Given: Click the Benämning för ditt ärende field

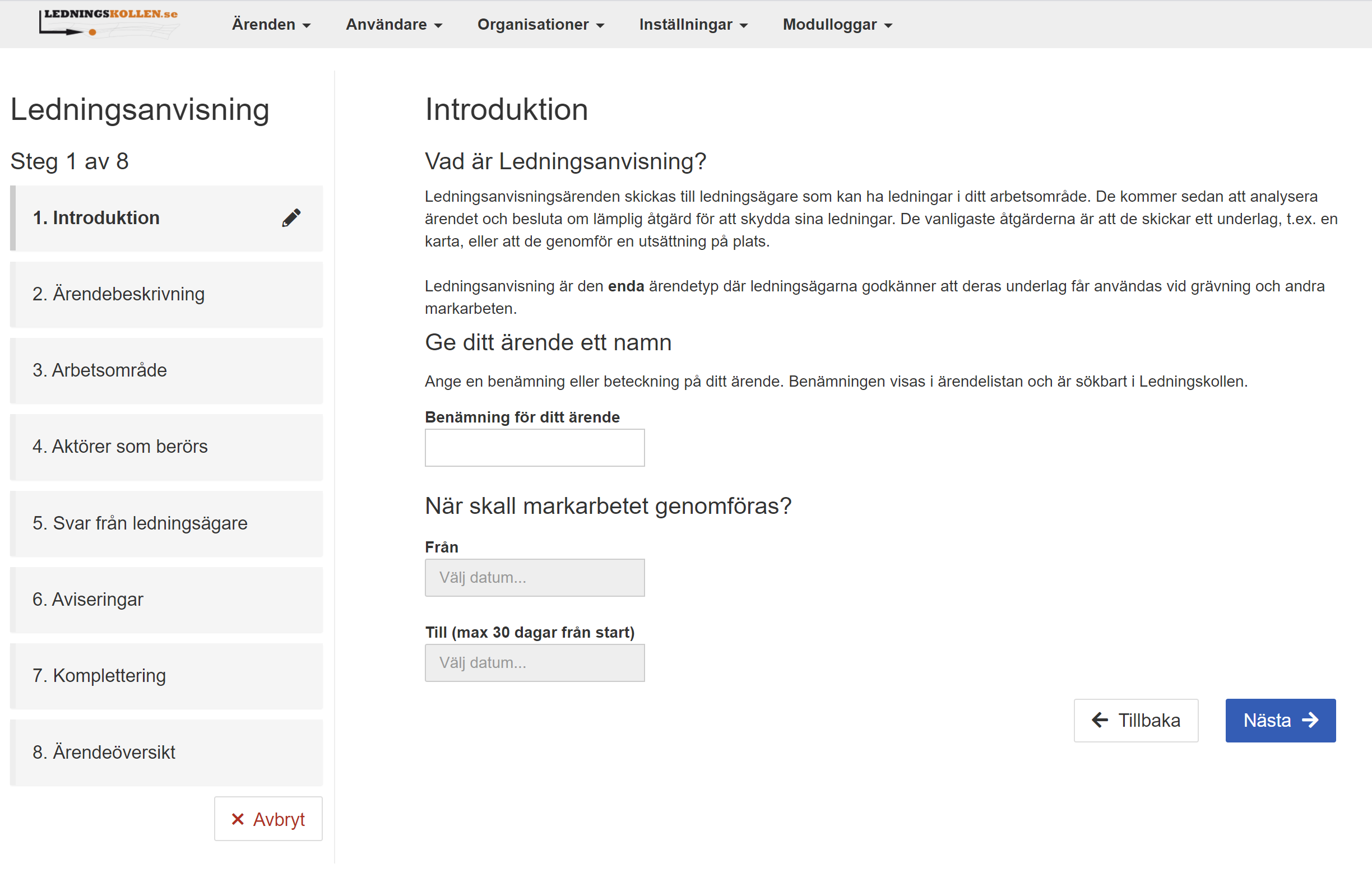Looking at the screenshot, I should pyautogui.click(x=534, y=447).
